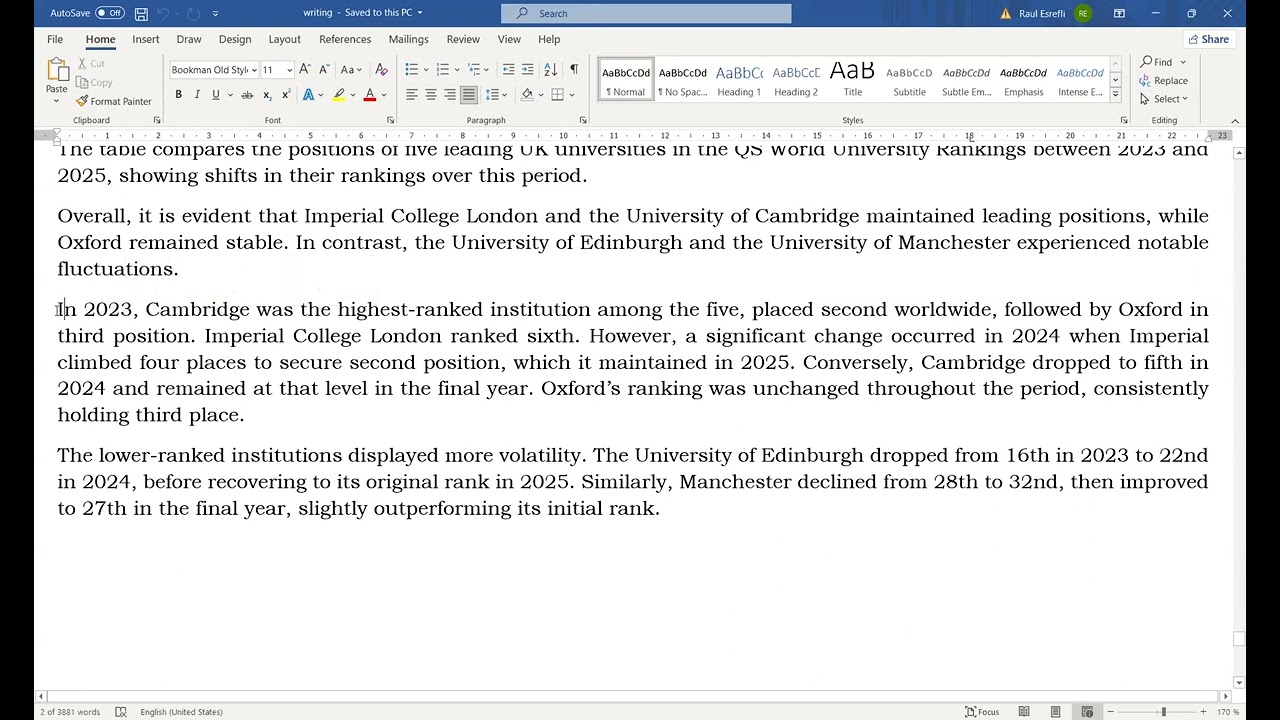This screenshot has width=1280, height=720.
Task: Apply yellow Text Highlight Color
Action: tap(339, 95)
